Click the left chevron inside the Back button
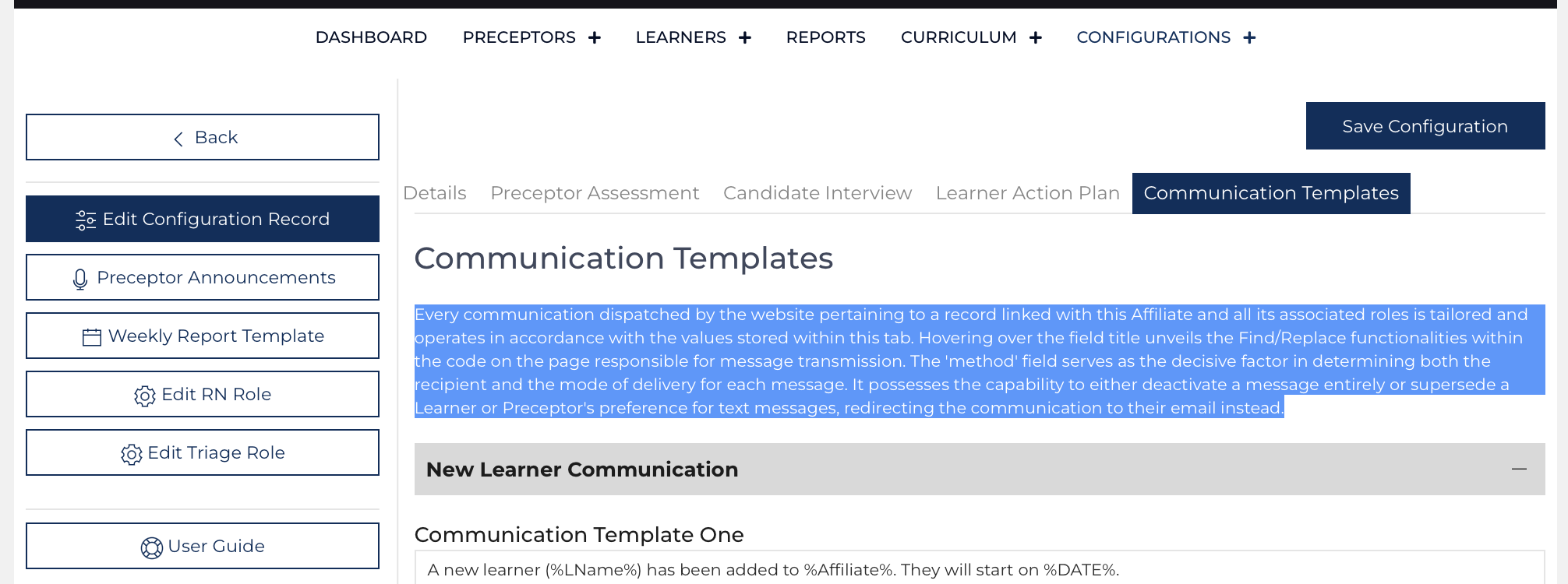Image resolution: width=1568 pixels, height=584 pixels. [x=177, y=138]
